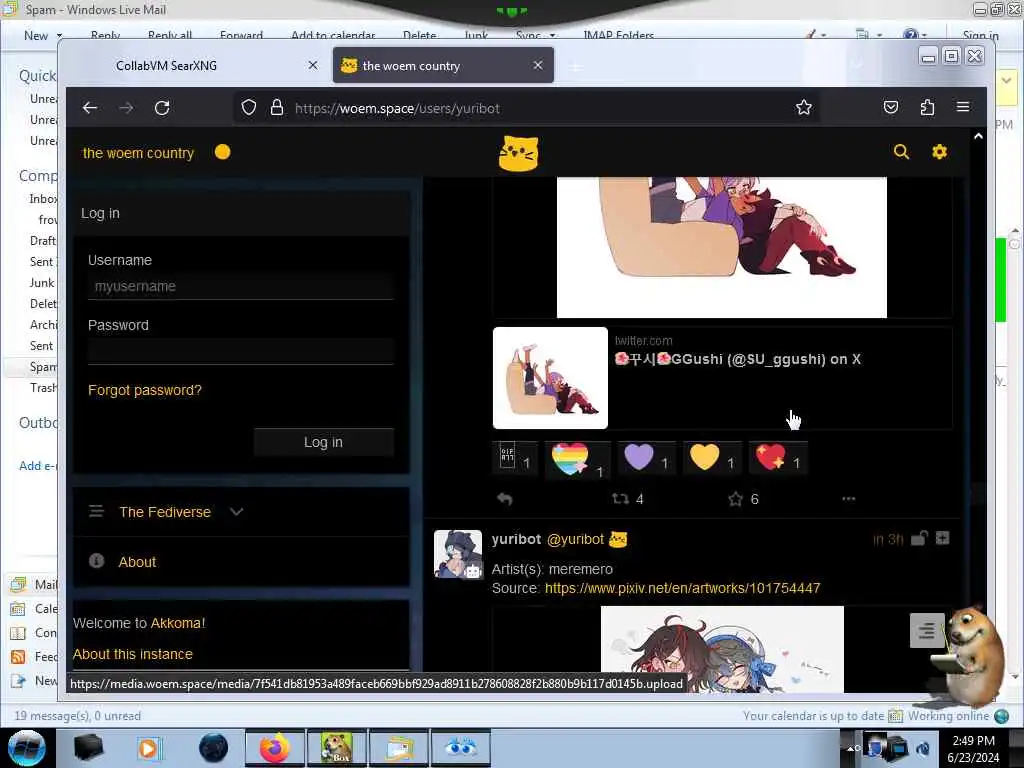Open floating sidebar toggle button

coord(927,630)
